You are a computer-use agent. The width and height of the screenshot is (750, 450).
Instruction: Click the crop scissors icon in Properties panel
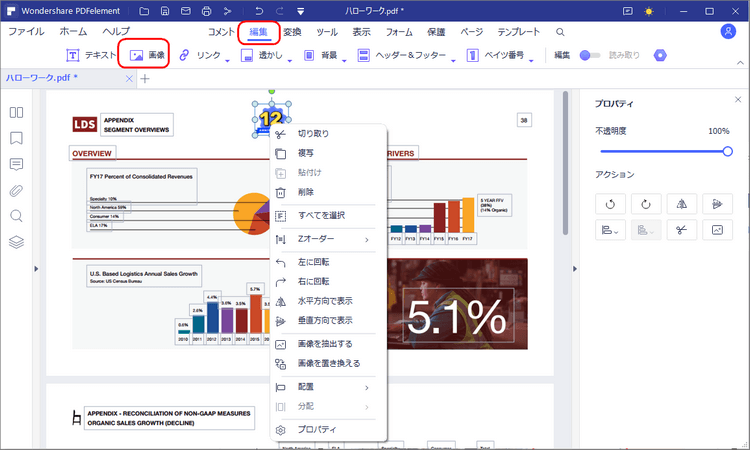pos(680,231)
